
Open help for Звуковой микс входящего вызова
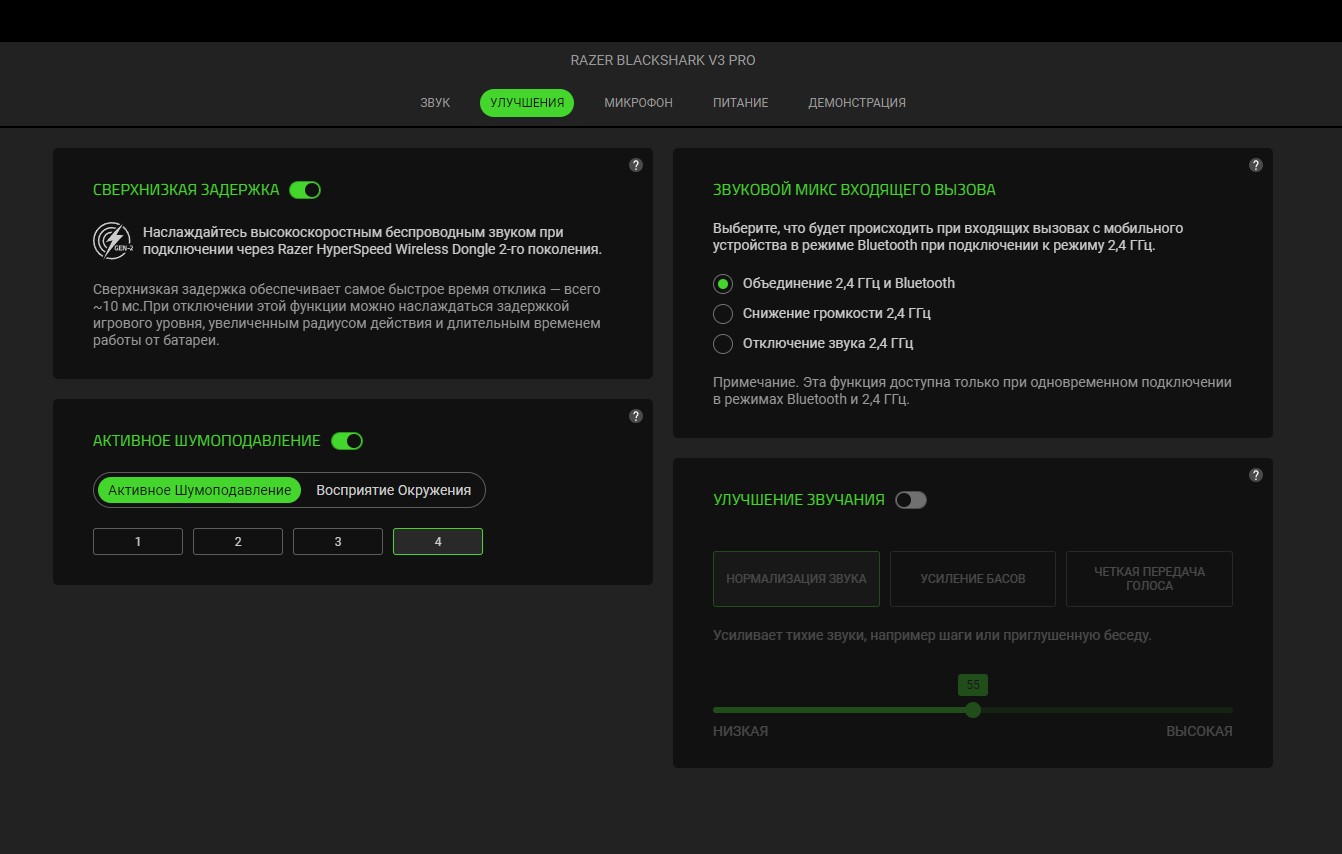point(1256,165)
